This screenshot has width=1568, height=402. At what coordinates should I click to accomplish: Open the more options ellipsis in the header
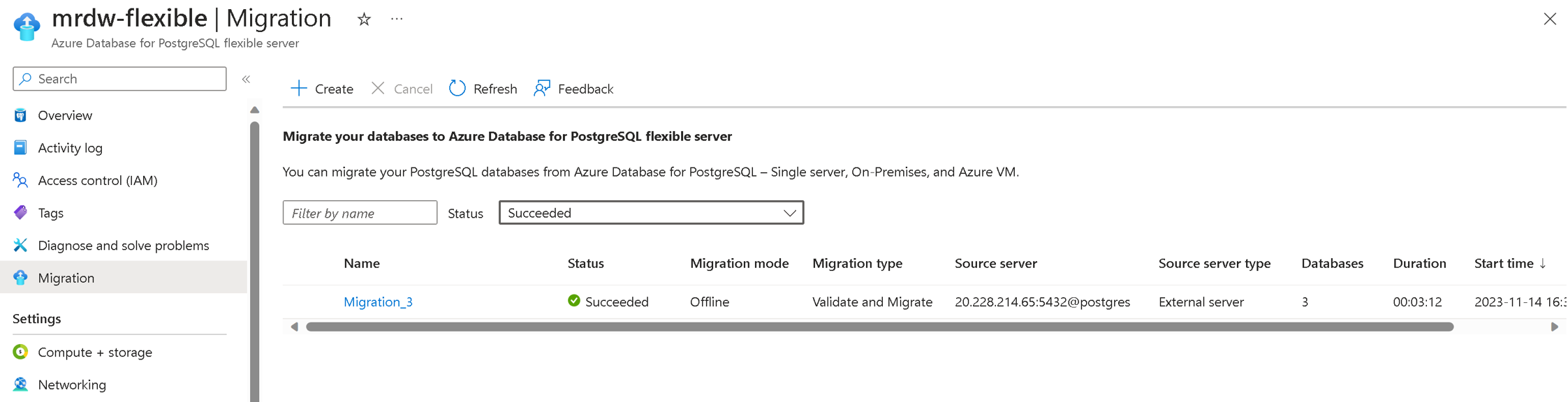[397, 20]
